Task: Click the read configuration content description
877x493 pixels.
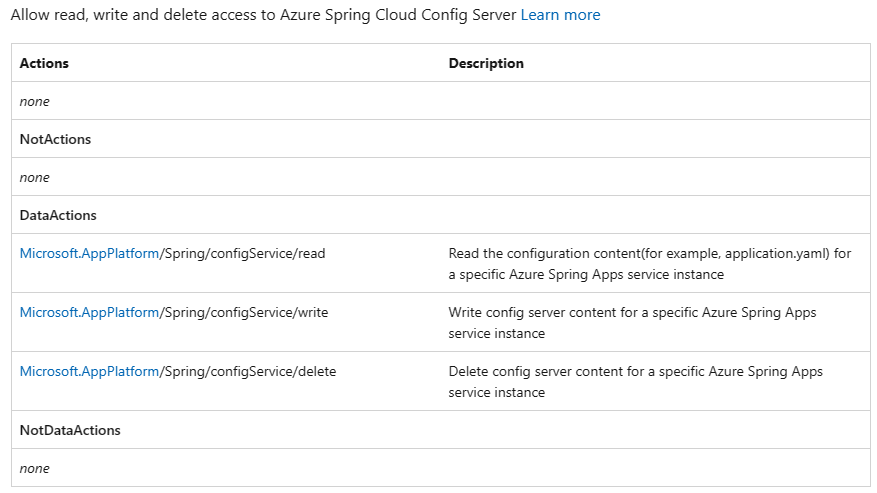Action: pyautogui.click(x=650, y=264)
